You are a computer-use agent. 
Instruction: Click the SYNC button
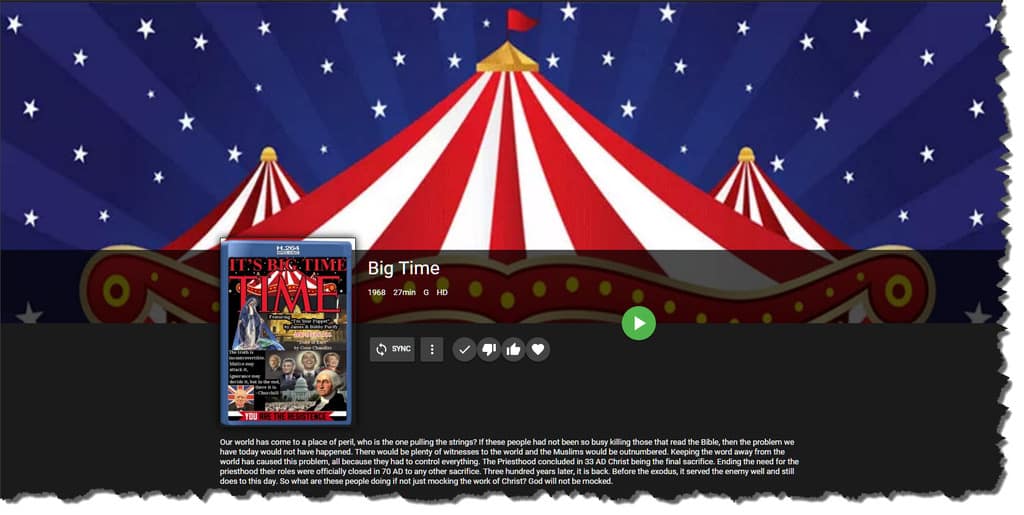pyautogui.click(x=392, y=349)
